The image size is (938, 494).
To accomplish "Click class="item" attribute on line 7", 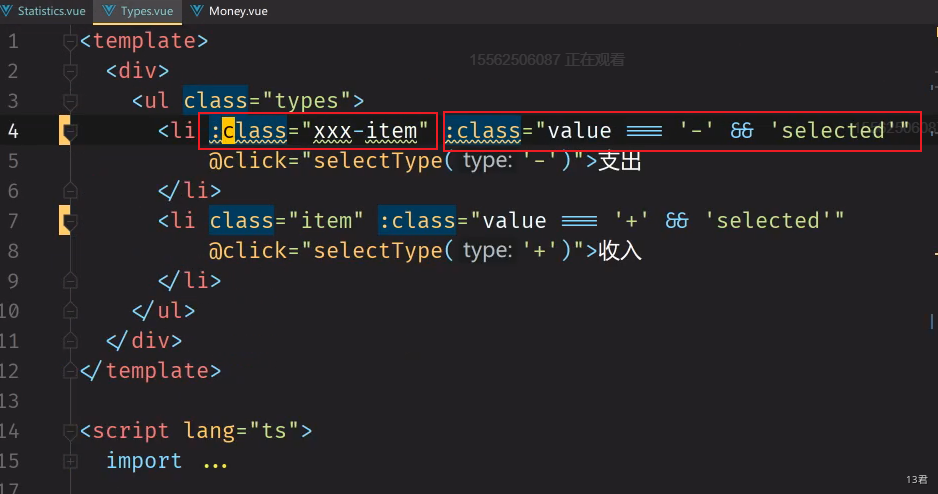I will coord(286,221).
